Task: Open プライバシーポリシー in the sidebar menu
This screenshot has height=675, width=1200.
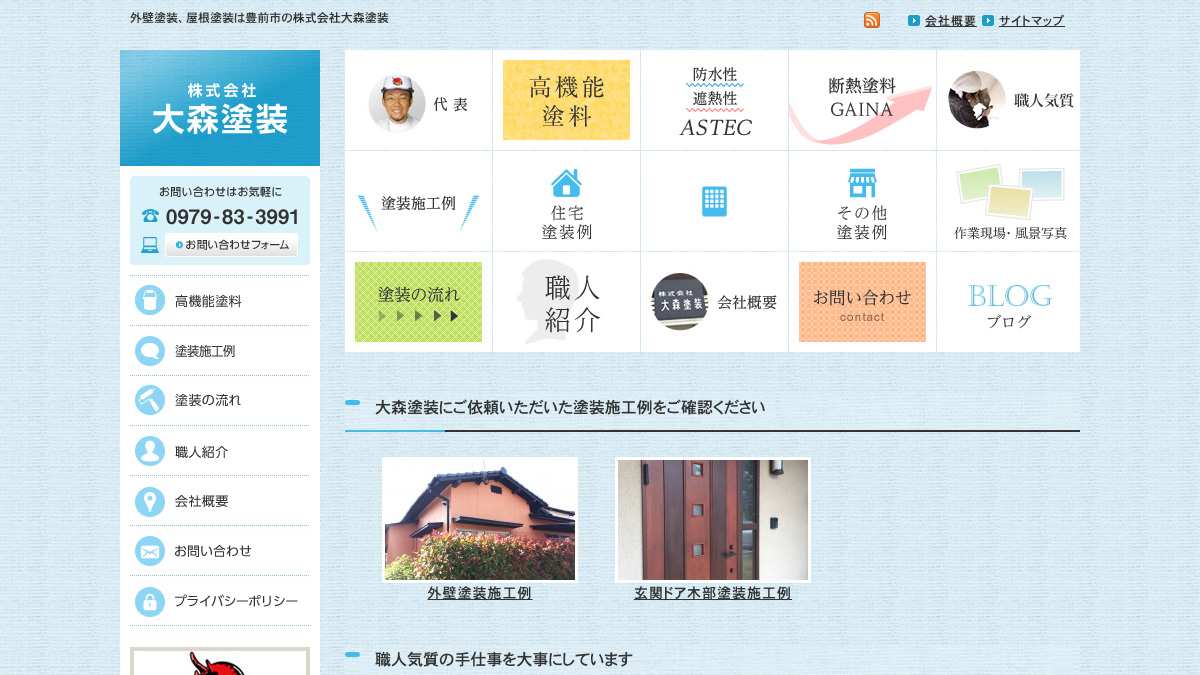Action: click(x=236, y=601)
